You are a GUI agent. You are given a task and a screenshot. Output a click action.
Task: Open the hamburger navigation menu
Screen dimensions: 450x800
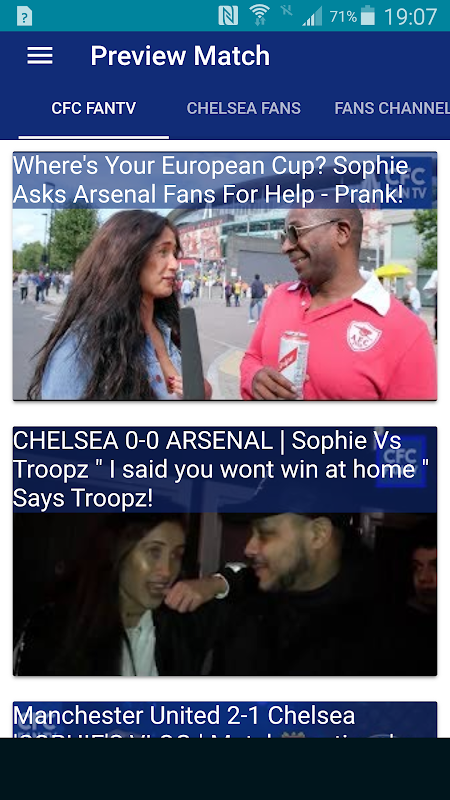pos(40,56)
